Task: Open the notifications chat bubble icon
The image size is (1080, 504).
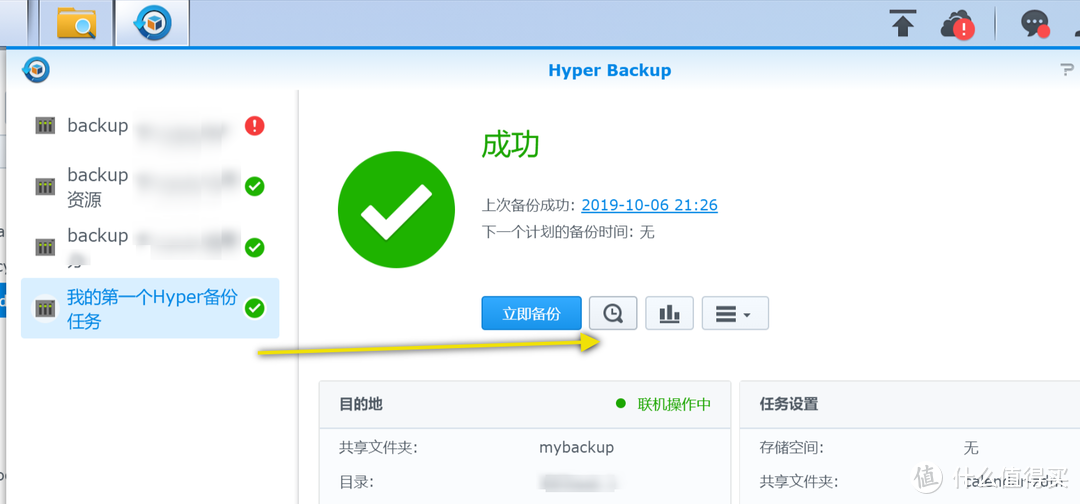Action: pos(1035,25)
